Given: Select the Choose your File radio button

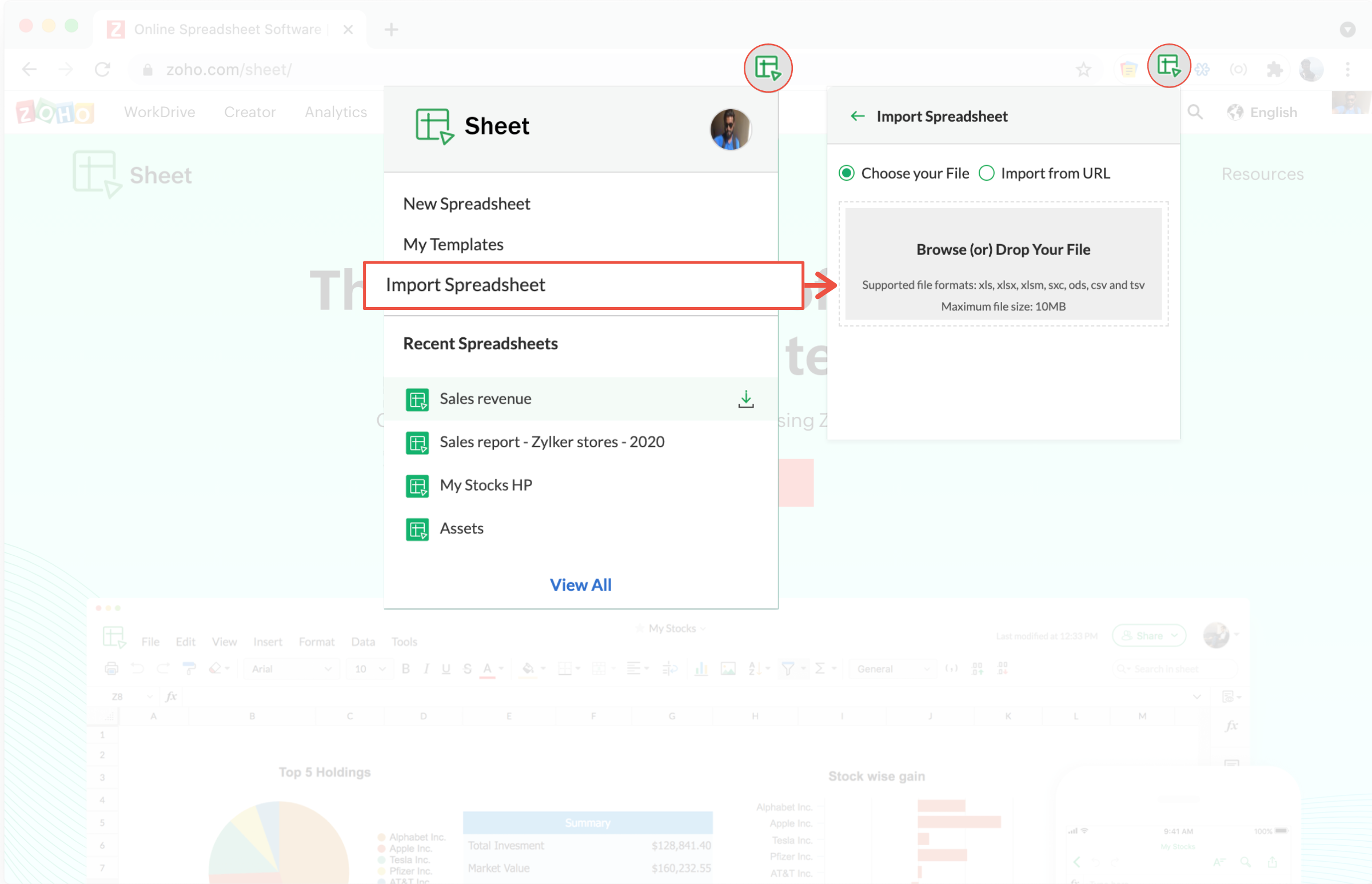Looking at the screenshot, I should click(x=847, y=173).
